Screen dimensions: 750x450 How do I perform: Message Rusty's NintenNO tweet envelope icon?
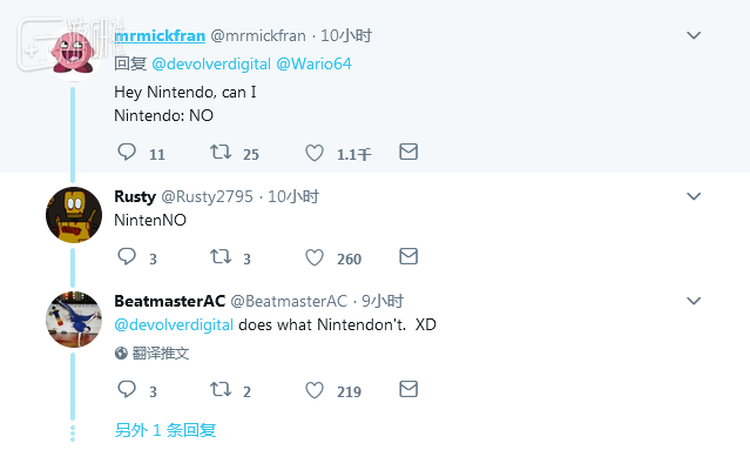[408, 257]
